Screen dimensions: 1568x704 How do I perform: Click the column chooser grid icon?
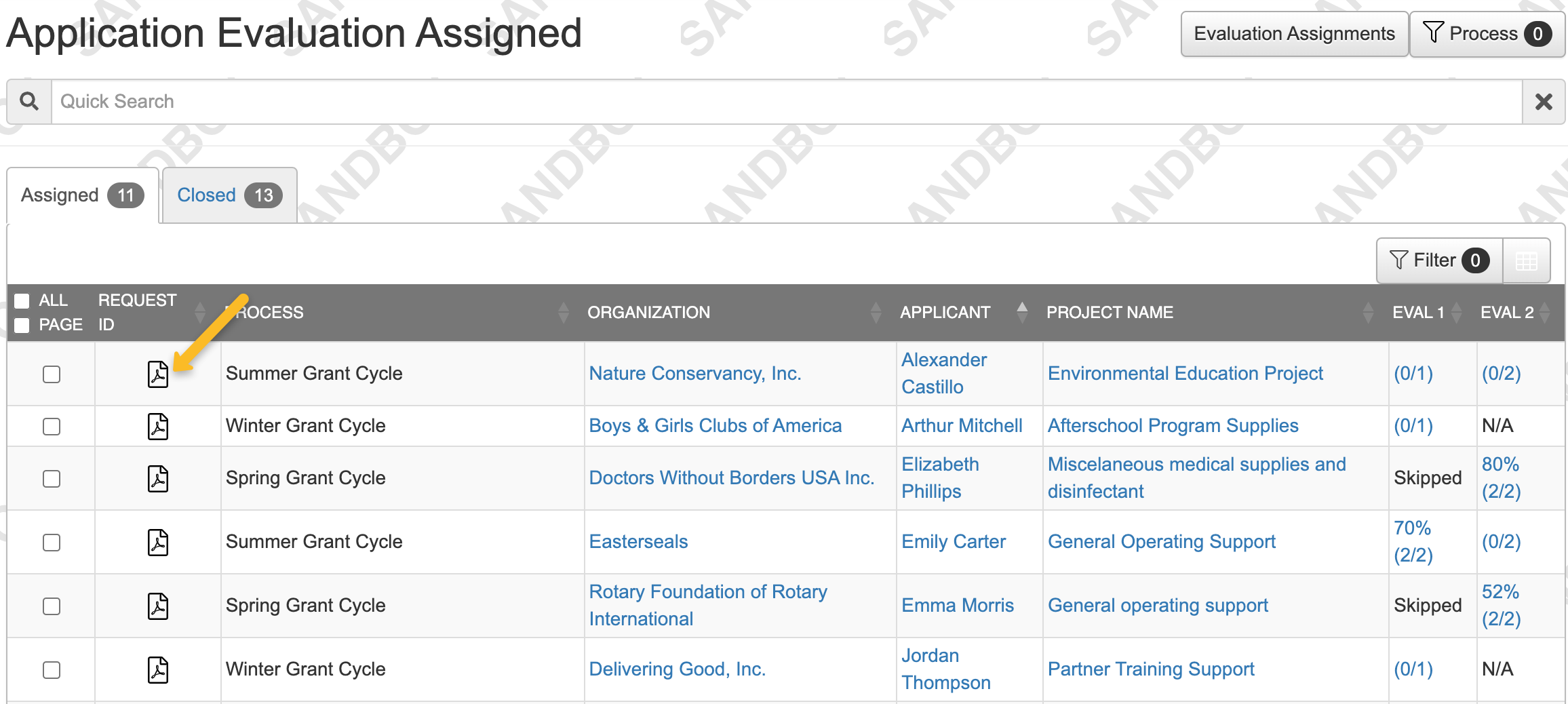1527,260
